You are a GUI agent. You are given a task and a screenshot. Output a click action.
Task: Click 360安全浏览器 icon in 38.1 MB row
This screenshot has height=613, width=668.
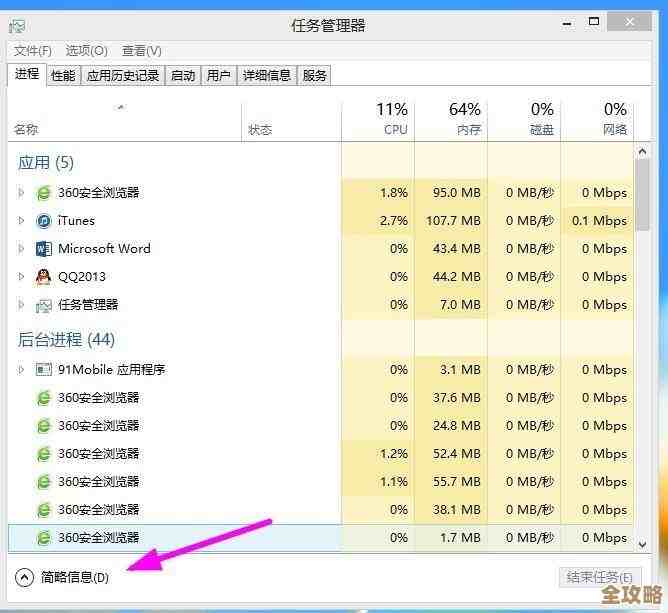[x=43, y=510]
